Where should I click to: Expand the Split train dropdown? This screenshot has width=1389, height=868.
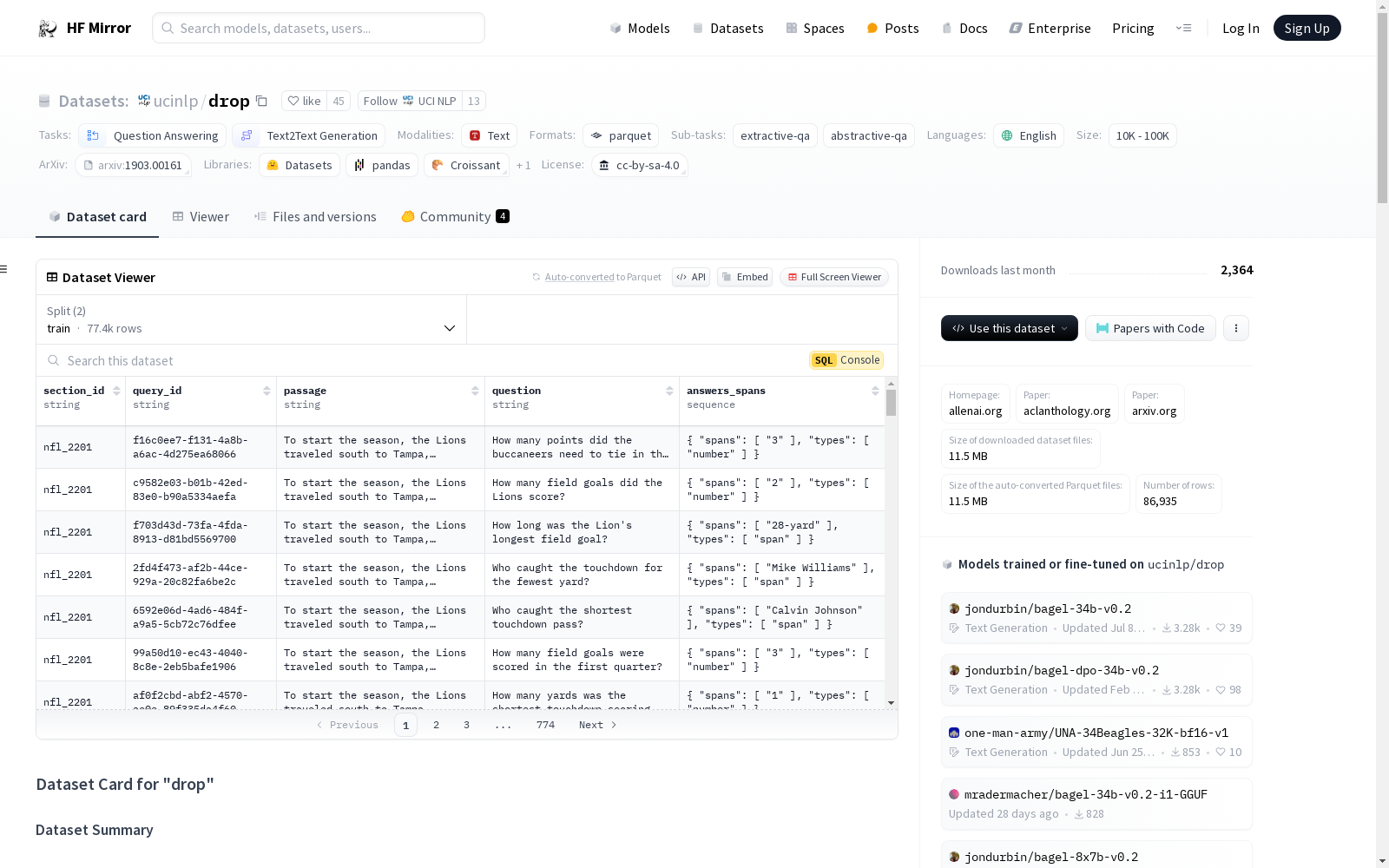click(x=252, y=319)
